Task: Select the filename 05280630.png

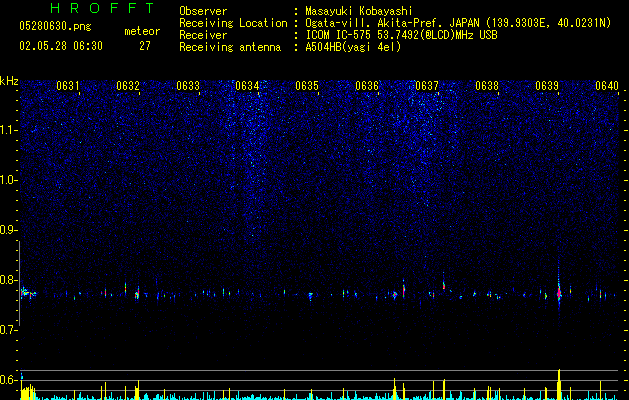Action: (x=55, y=26)
